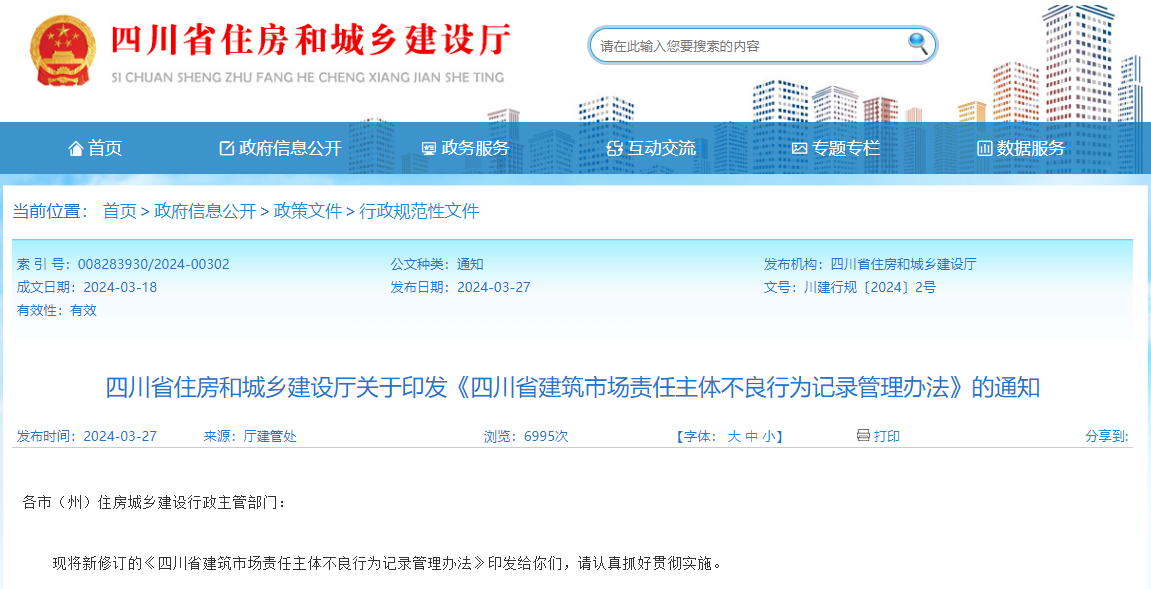Open 政策文件 in the breadcrumb trail
The image size is (1151, 589).
308,210
